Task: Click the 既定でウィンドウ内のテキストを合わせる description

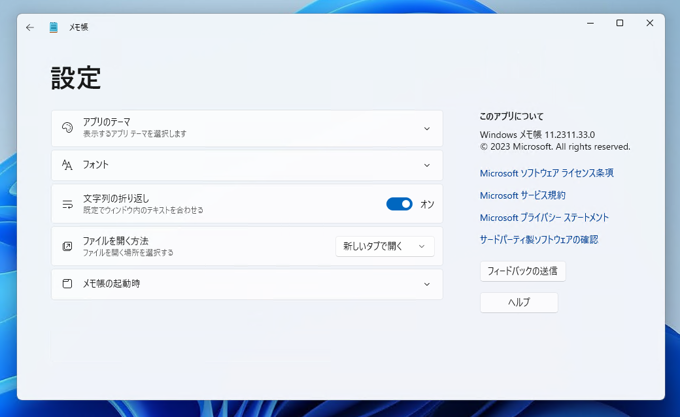Action: [x=143, y=210]
